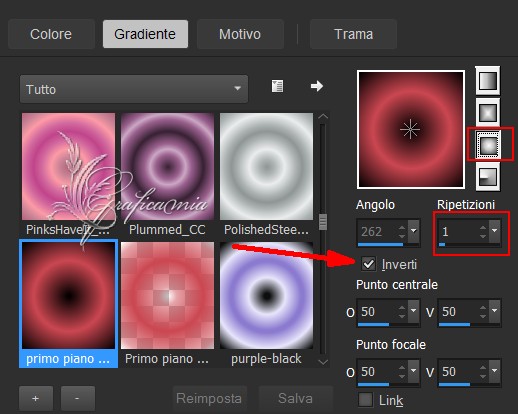Click the Punto centrale O slider bar
The image size is (518, 414).
[x=388, y=324]
